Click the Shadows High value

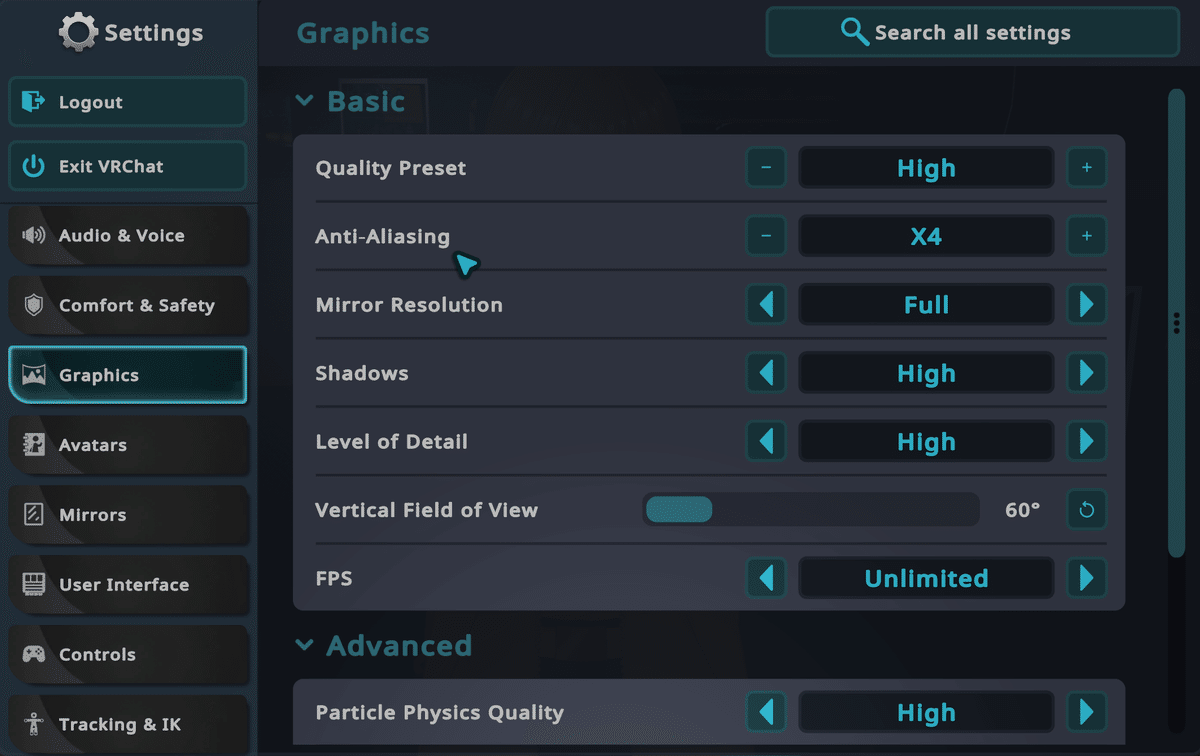926,373
